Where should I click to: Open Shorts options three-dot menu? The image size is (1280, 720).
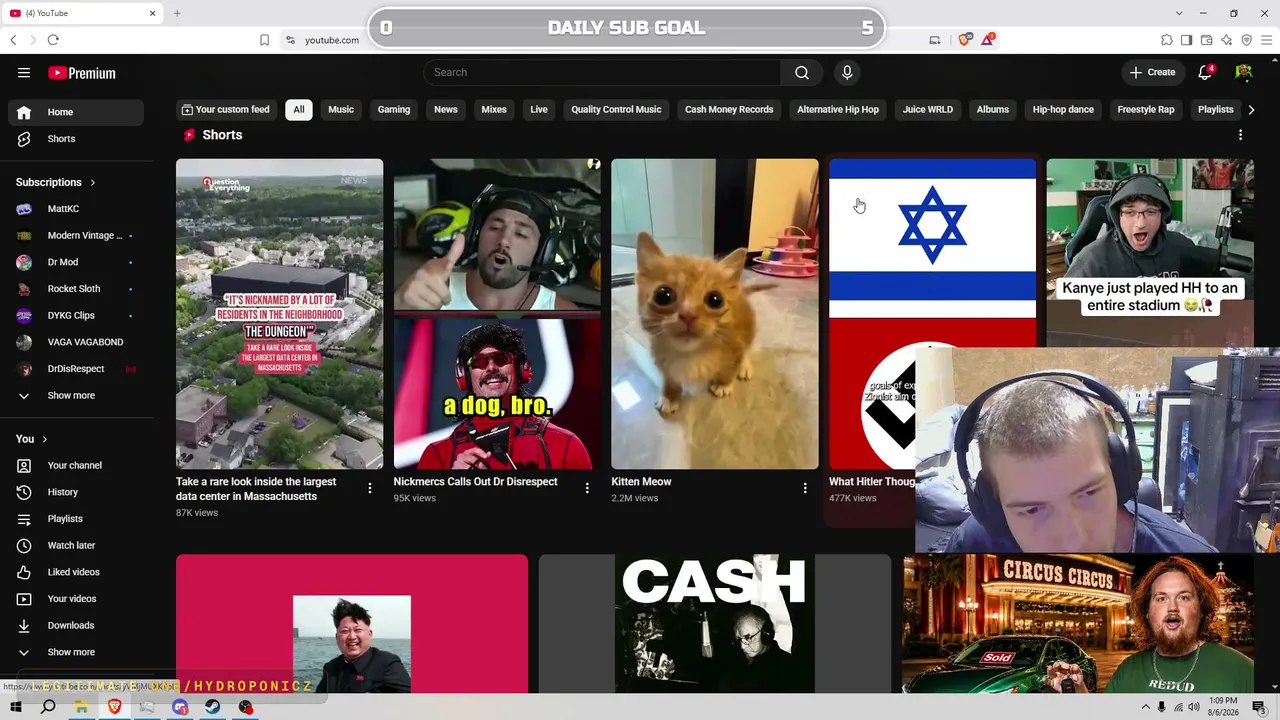[x=1241, y=135]
